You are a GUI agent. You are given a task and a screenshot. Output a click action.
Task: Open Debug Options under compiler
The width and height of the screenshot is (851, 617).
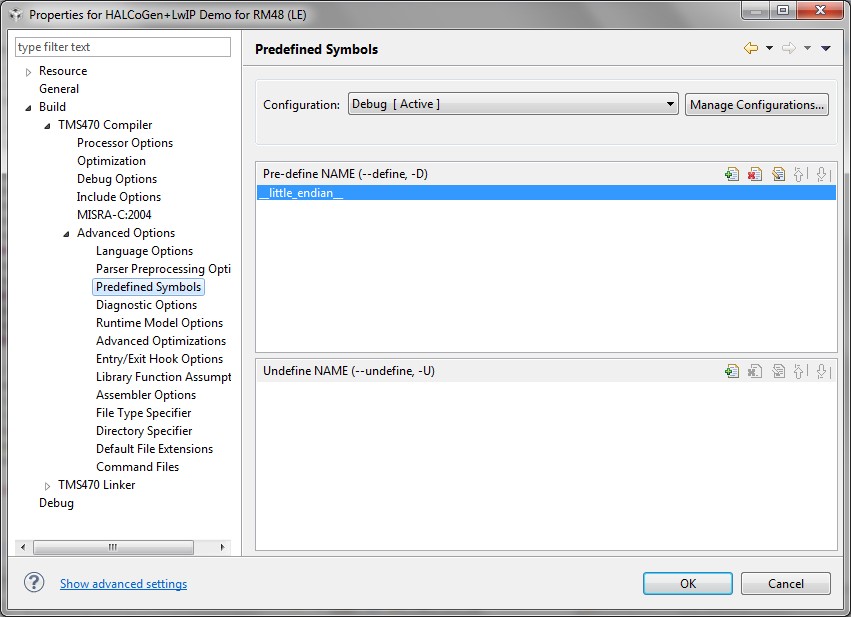click(117, 179)
